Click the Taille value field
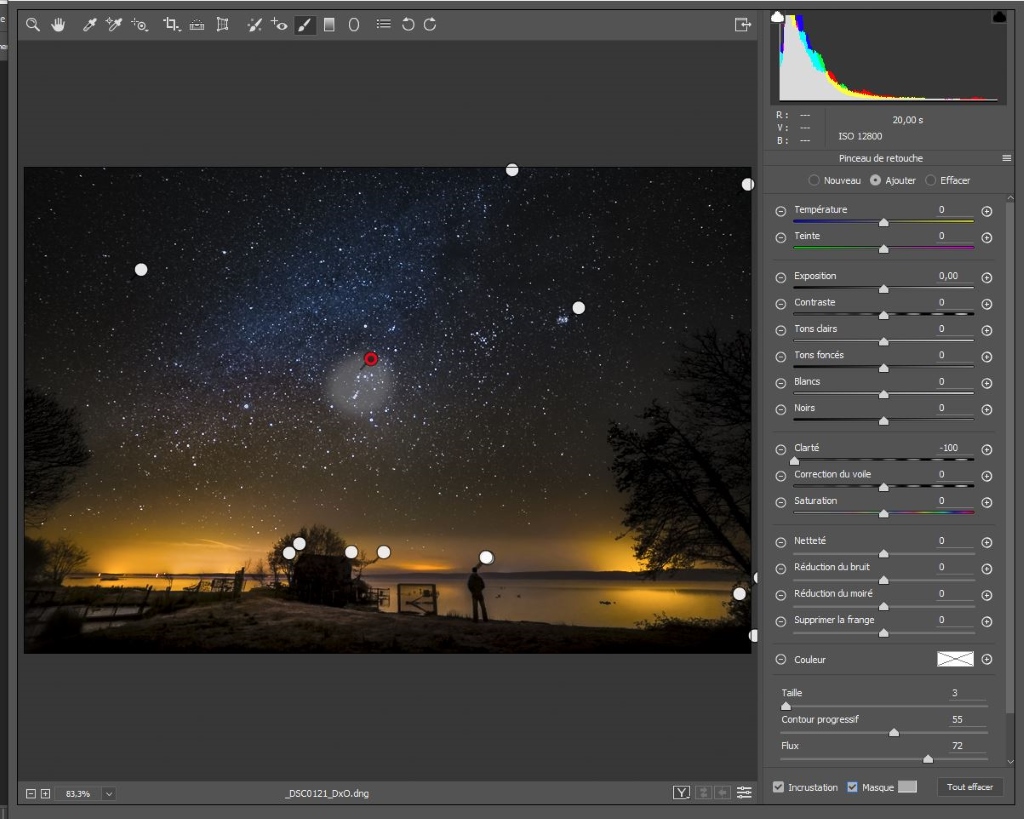The height and width of the screenshot is (819, 1024). pos(966,693)
